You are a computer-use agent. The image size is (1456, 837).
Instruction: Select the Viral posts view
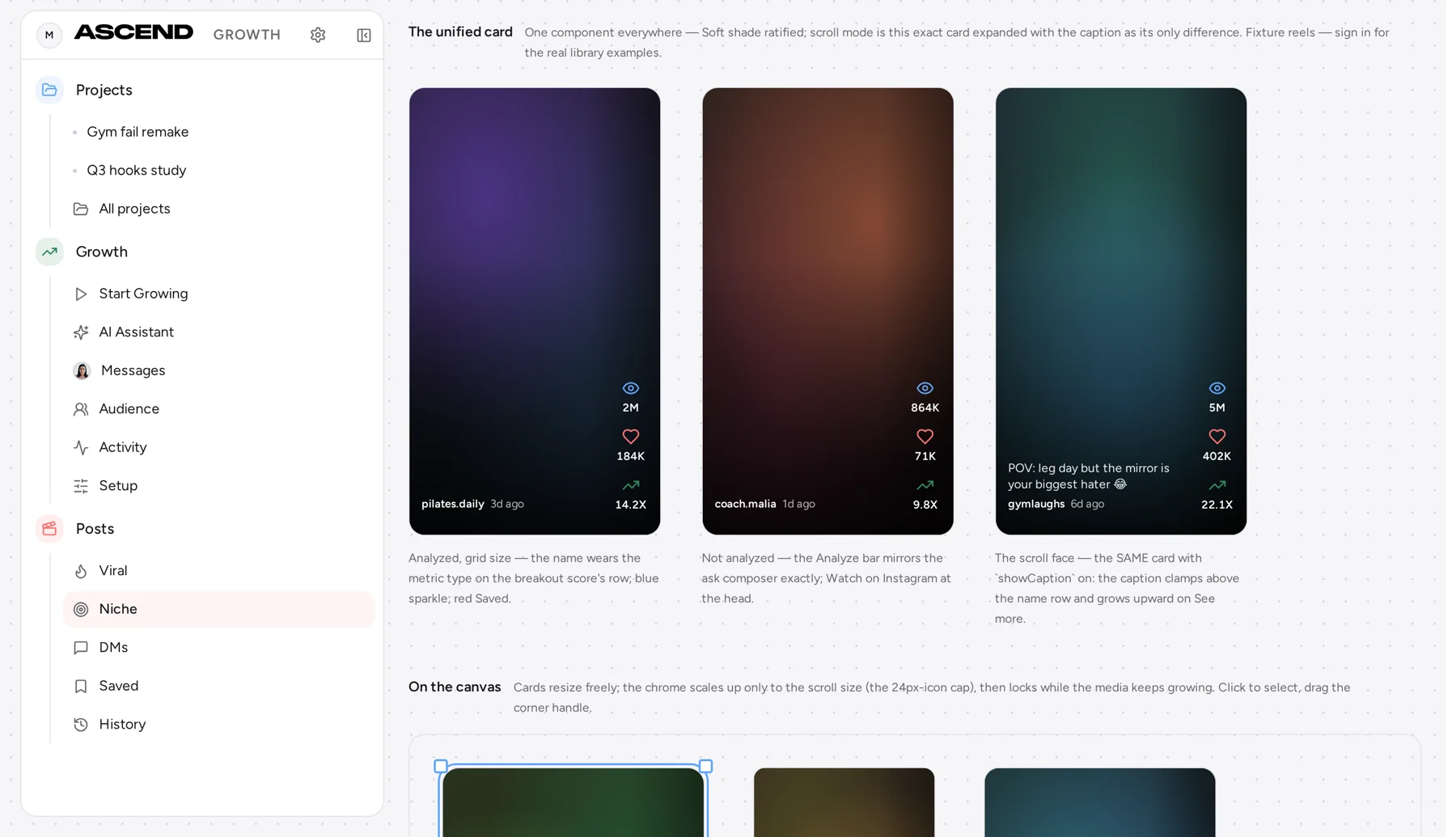pyautogui.click(x=218, y=571)
